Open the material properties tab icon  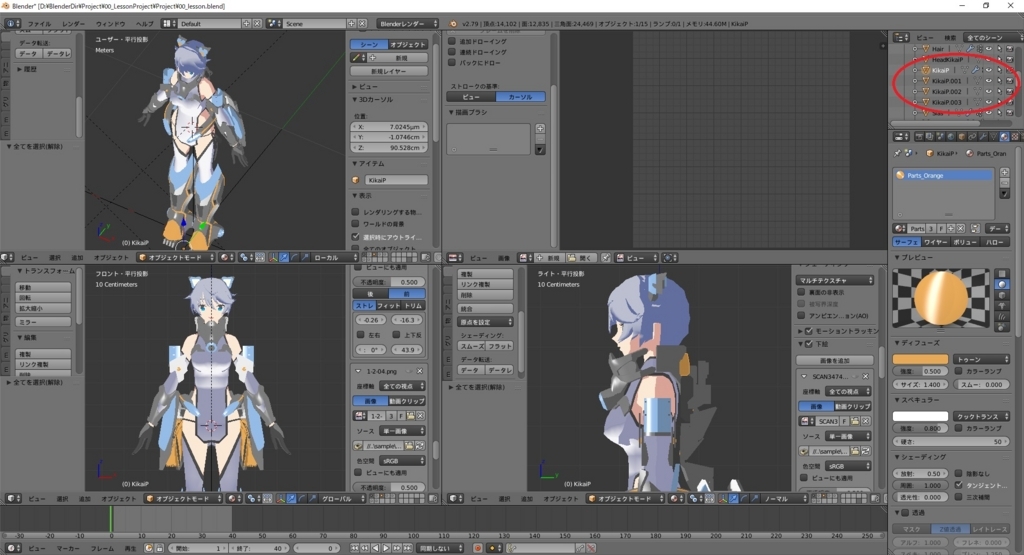click(x=1004, y=136)
